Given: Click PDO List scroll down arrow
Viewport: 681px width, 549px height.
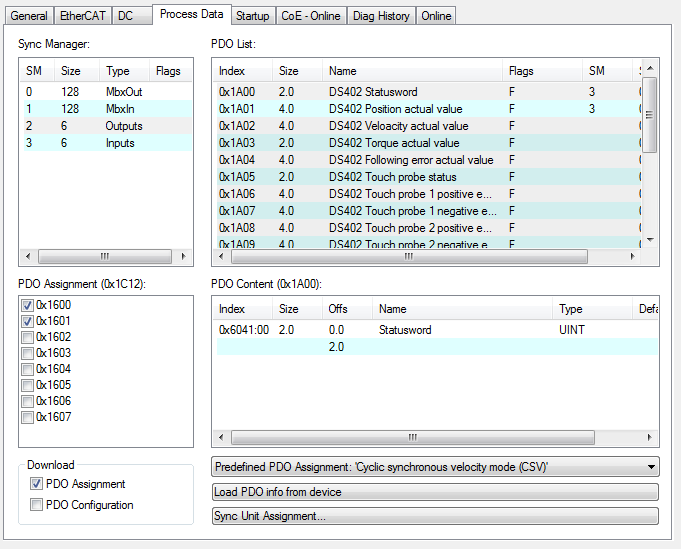Looking at the screenshot, I should click(x=650, y=240).
